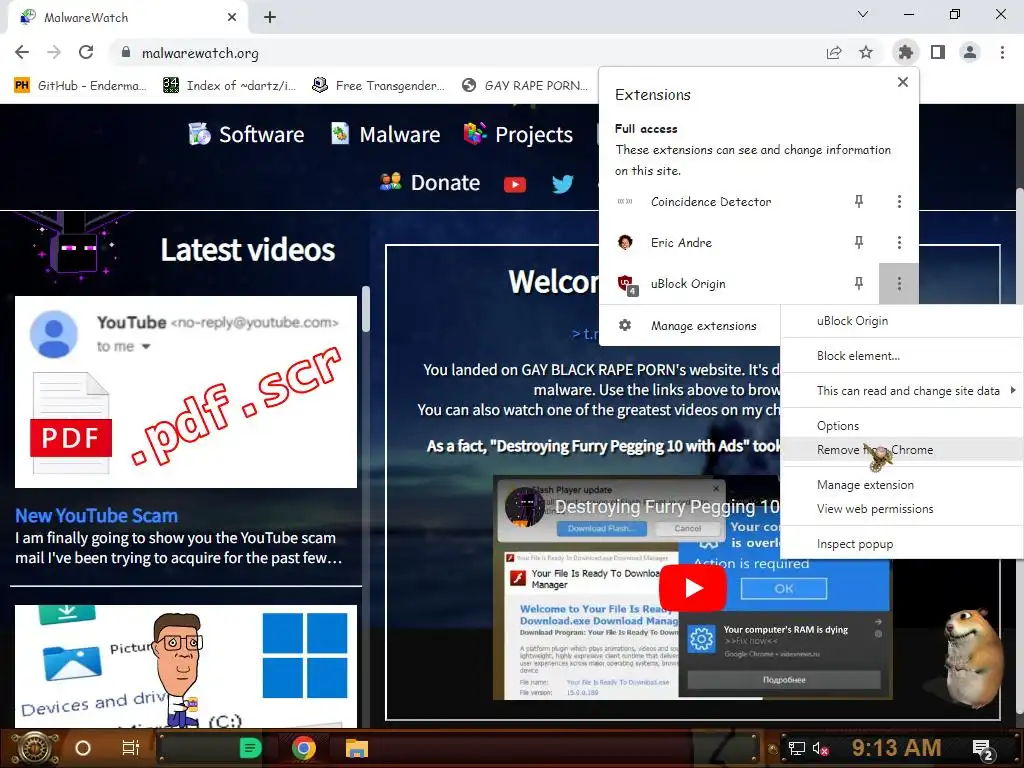Open the green notes app on taskbar
Image resolution: width=1024 pixels, height=768 pixels.
pyautogui.click(x=250, y=748)
